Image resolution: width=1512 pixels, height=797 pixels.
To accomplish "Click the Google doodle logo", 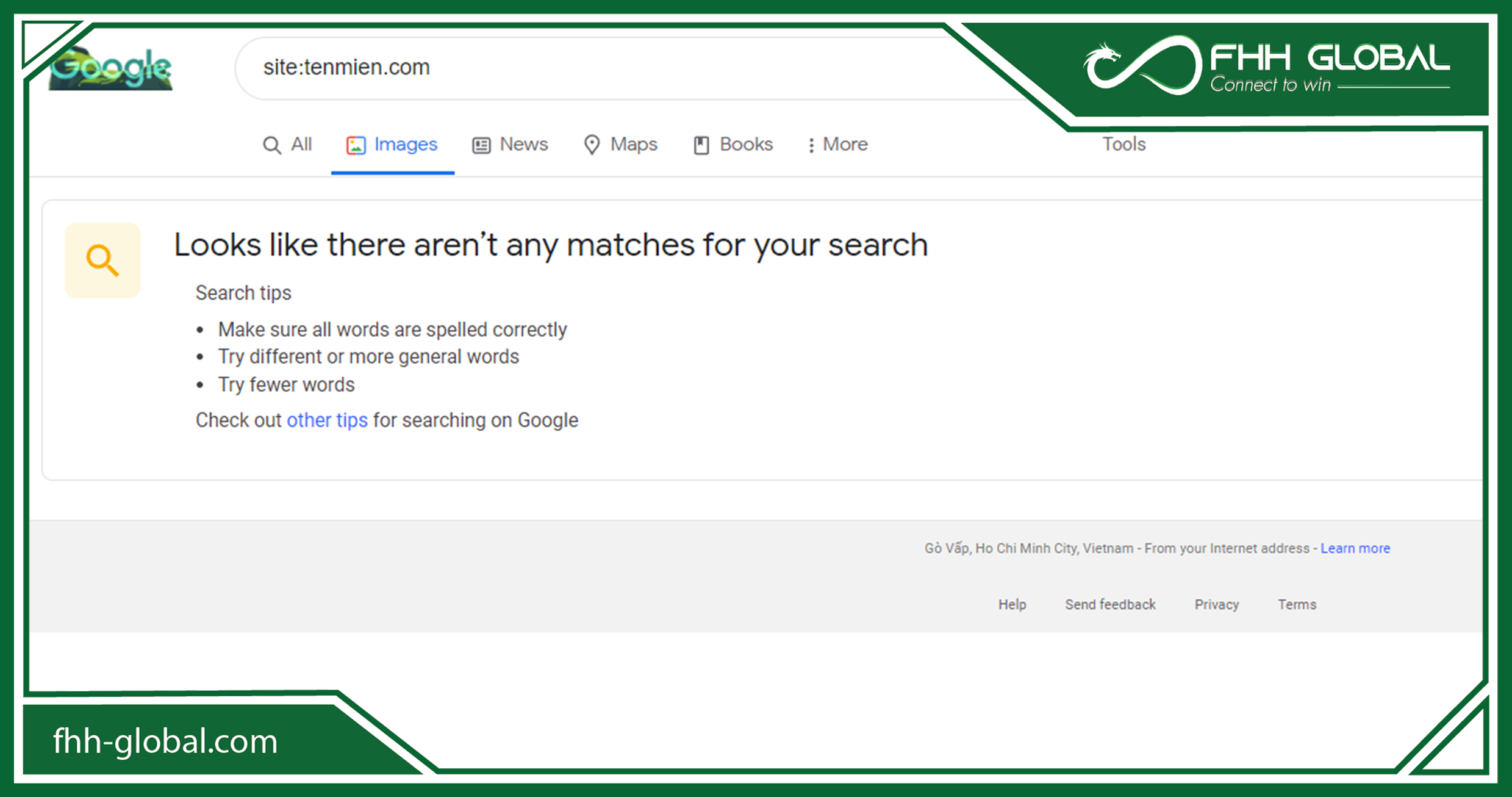I will (111, 68).
